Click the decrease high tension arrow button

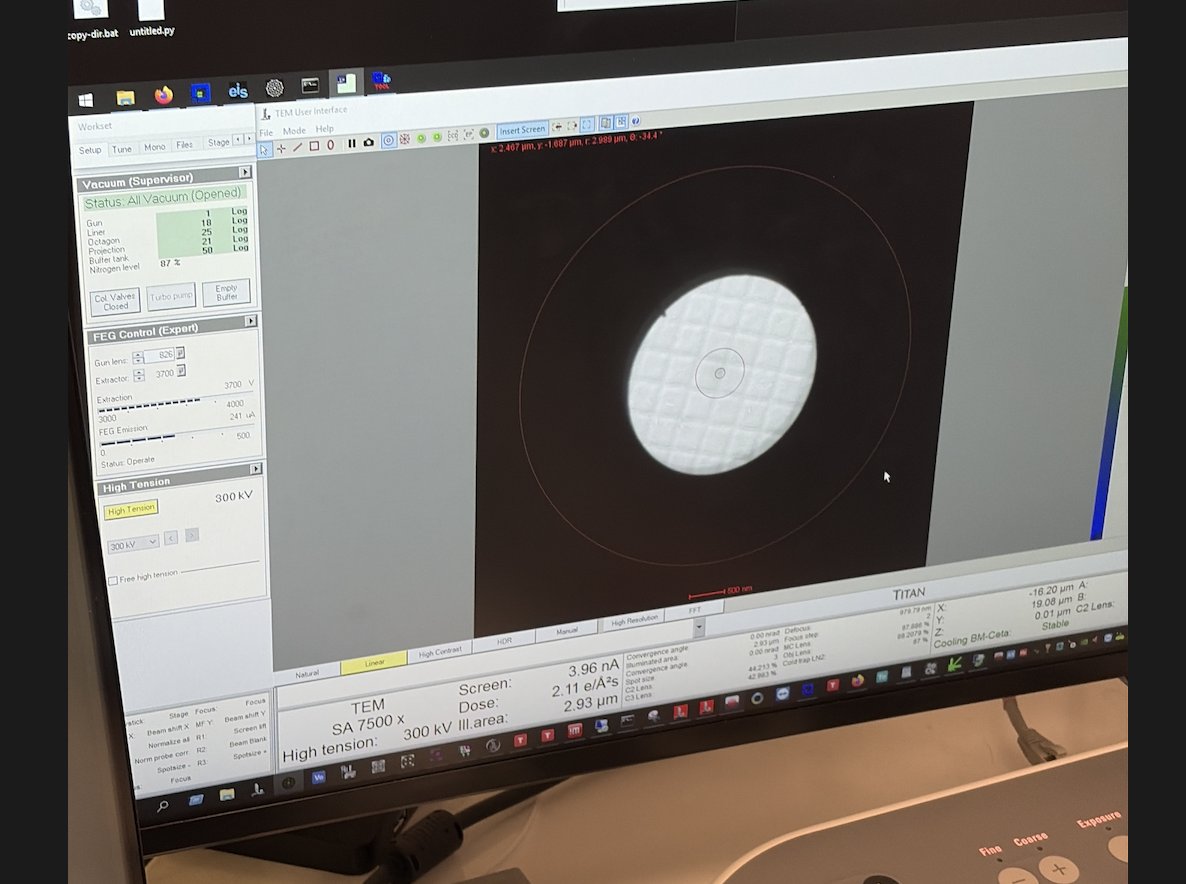tap(171, 538)
